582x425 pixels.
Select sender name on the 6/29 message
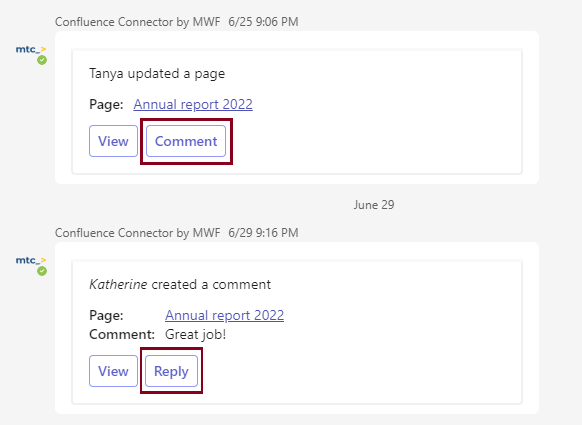138,233
